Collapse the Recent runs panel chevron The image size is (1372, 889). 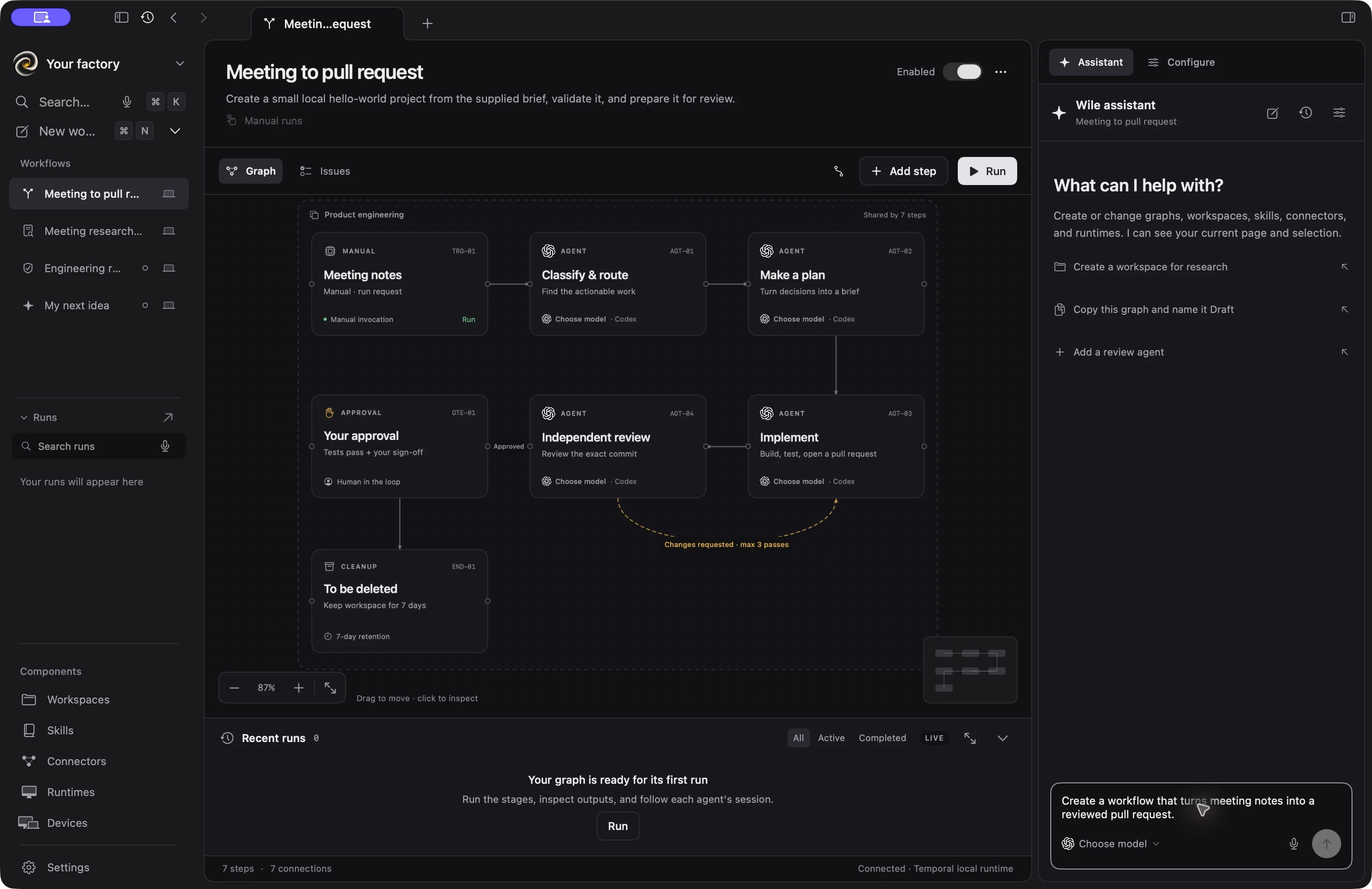tap(1003, 738)
